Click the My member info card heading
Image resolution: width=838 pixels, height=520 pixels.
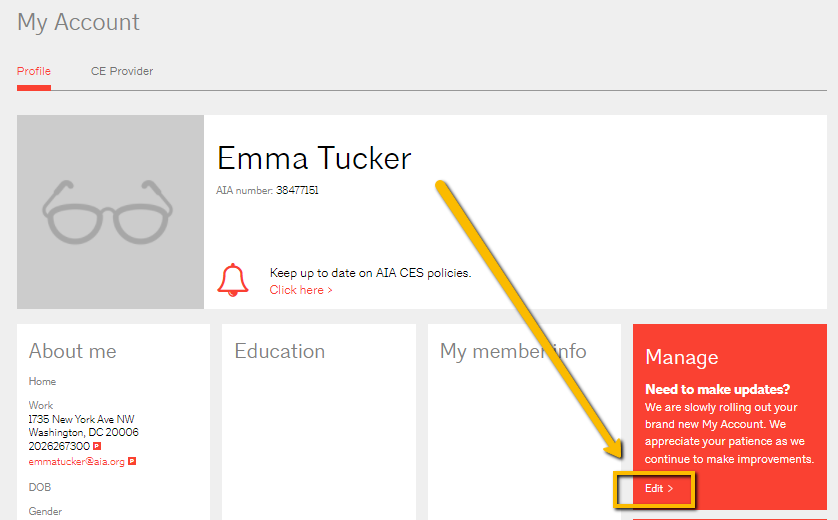[x=513, y=352]
